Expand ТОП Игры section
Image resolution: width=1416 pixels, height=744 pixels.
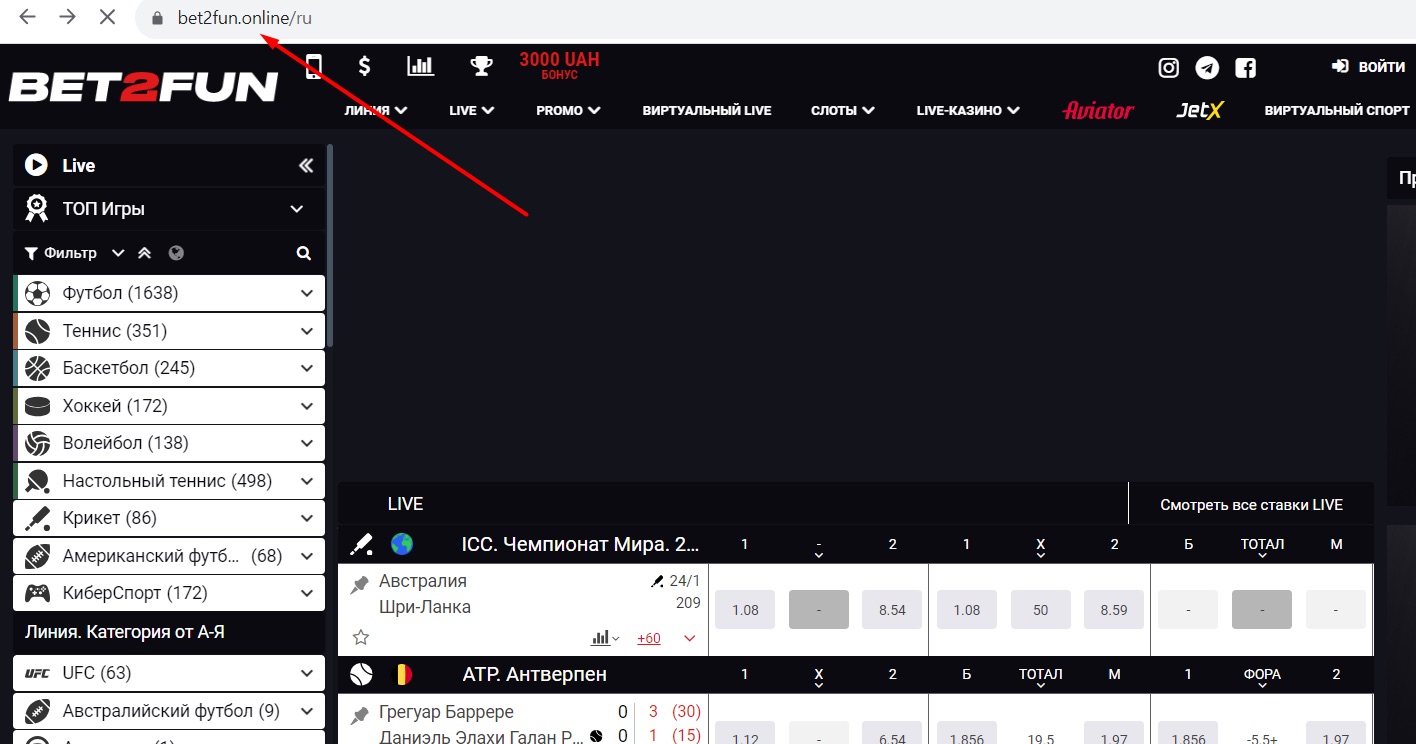coord(169,209)
